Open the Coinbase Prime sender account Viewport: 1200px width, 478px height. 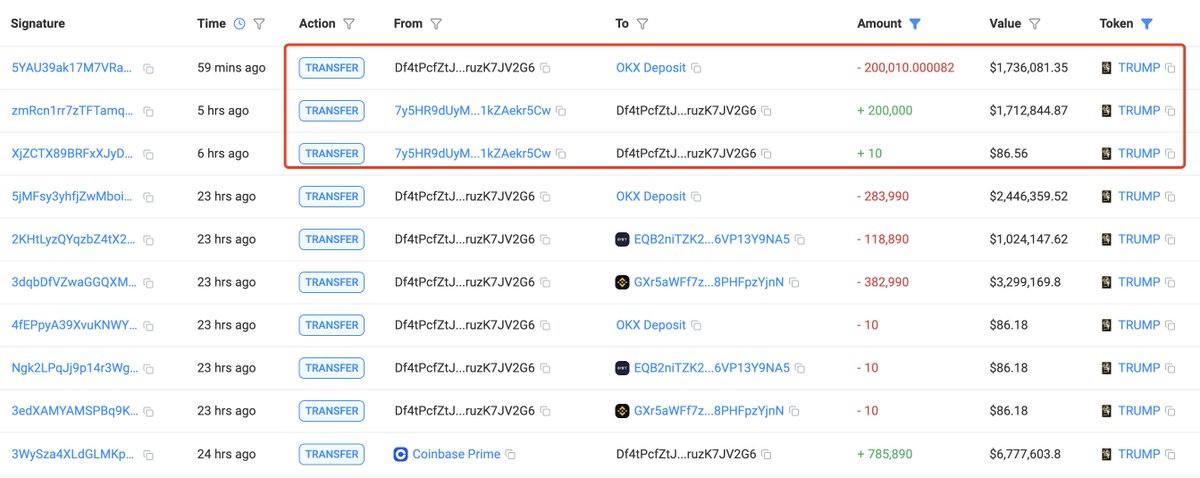tap(456, 454)
